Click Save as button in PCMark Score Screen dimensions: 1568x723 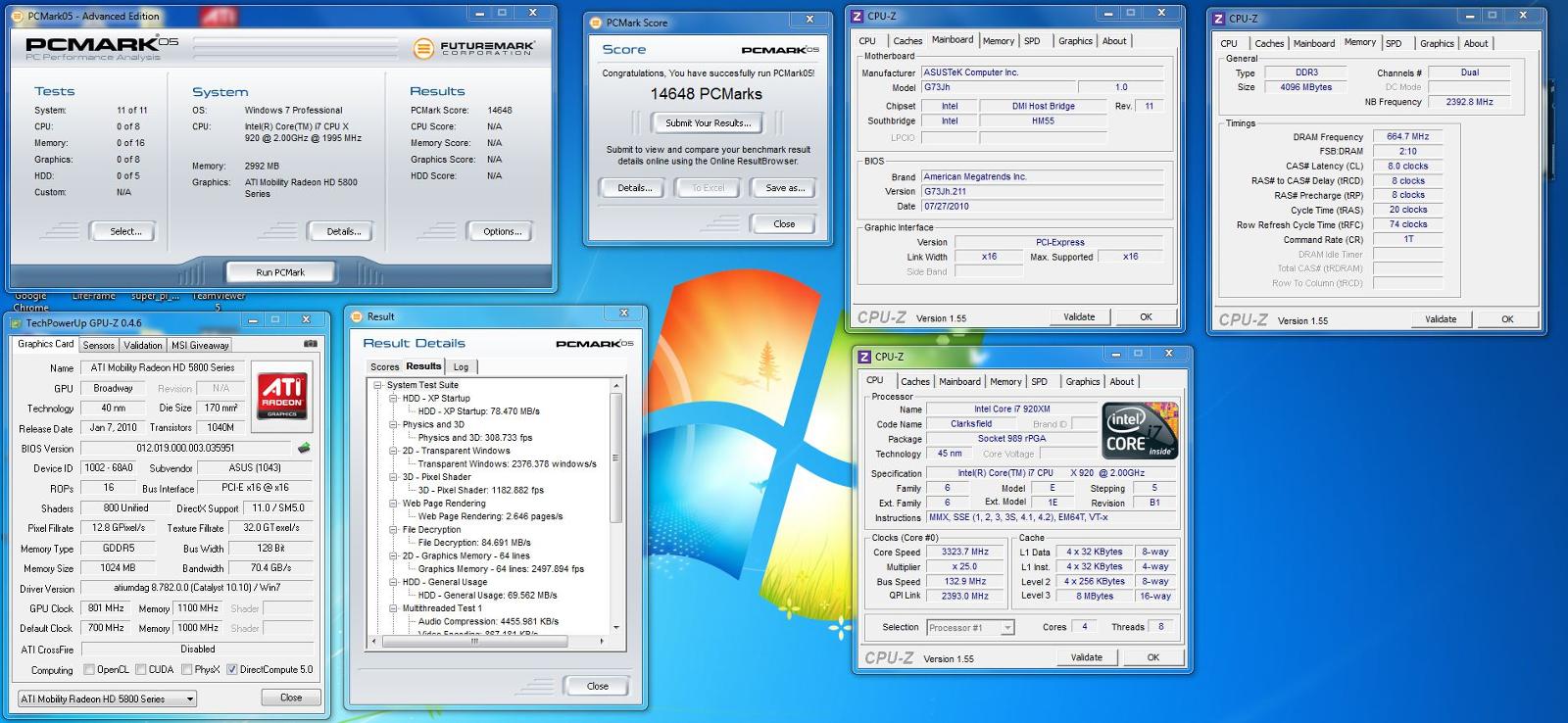point(784,188)
